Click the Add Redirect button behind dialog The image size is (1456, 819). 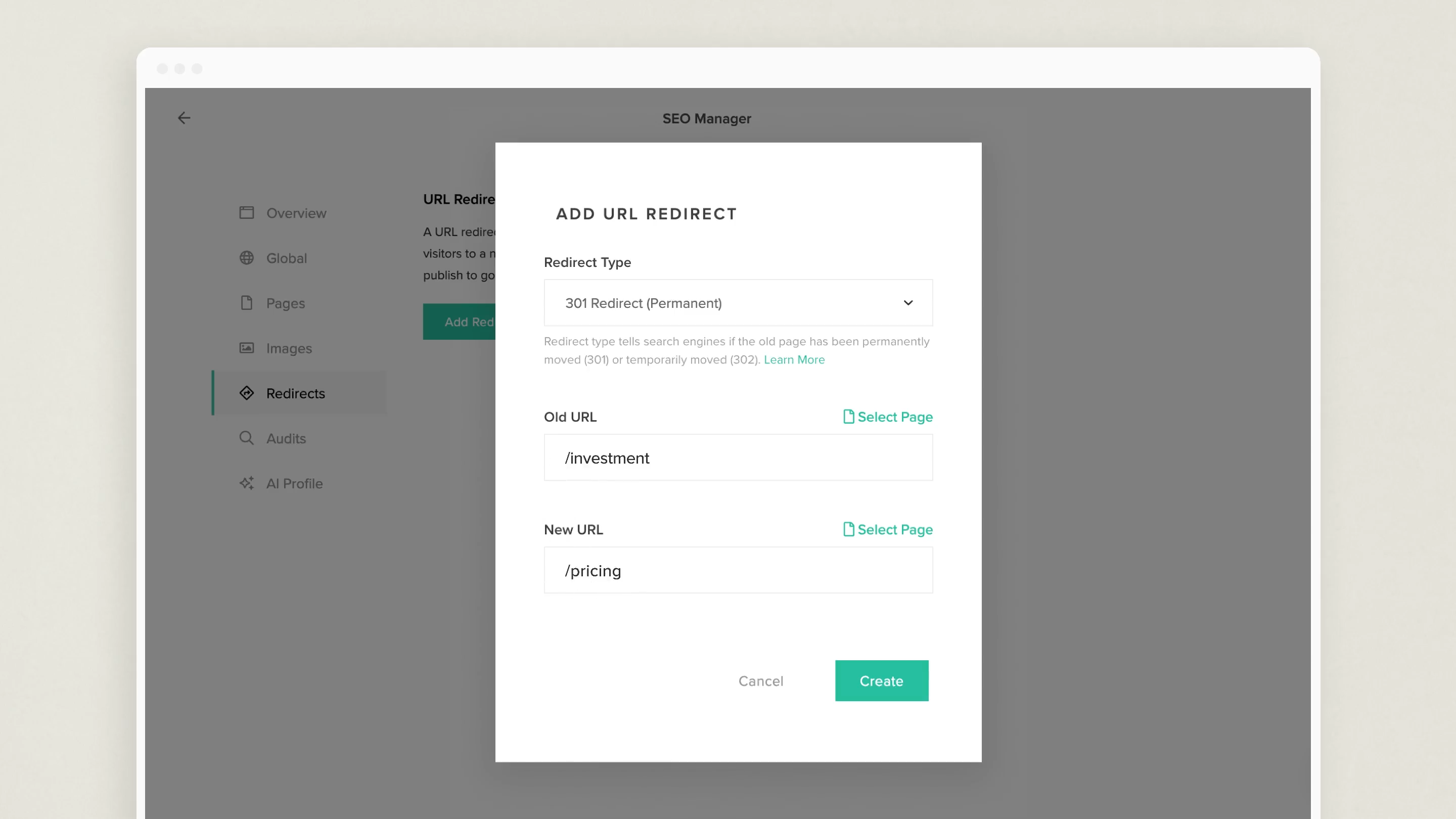[x=459, y=322]
